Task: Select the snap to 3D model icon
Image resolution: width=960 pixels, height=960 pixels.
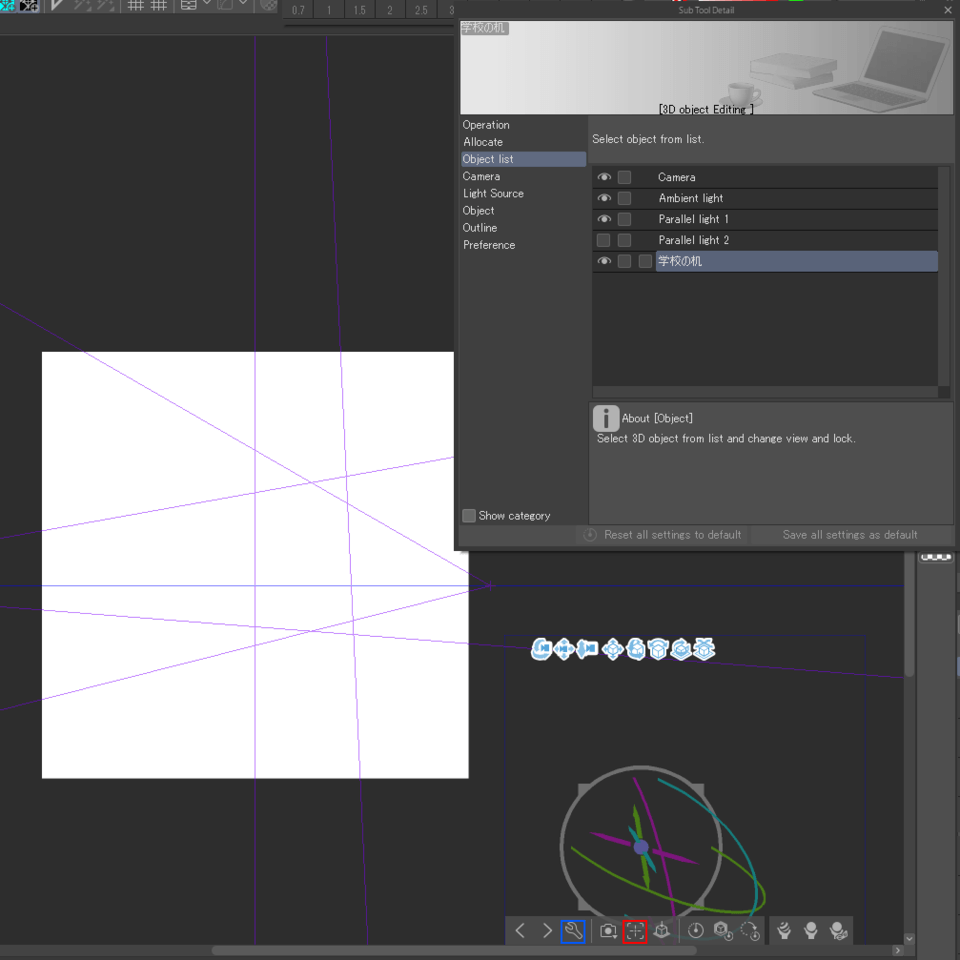Action: (704, 649)
